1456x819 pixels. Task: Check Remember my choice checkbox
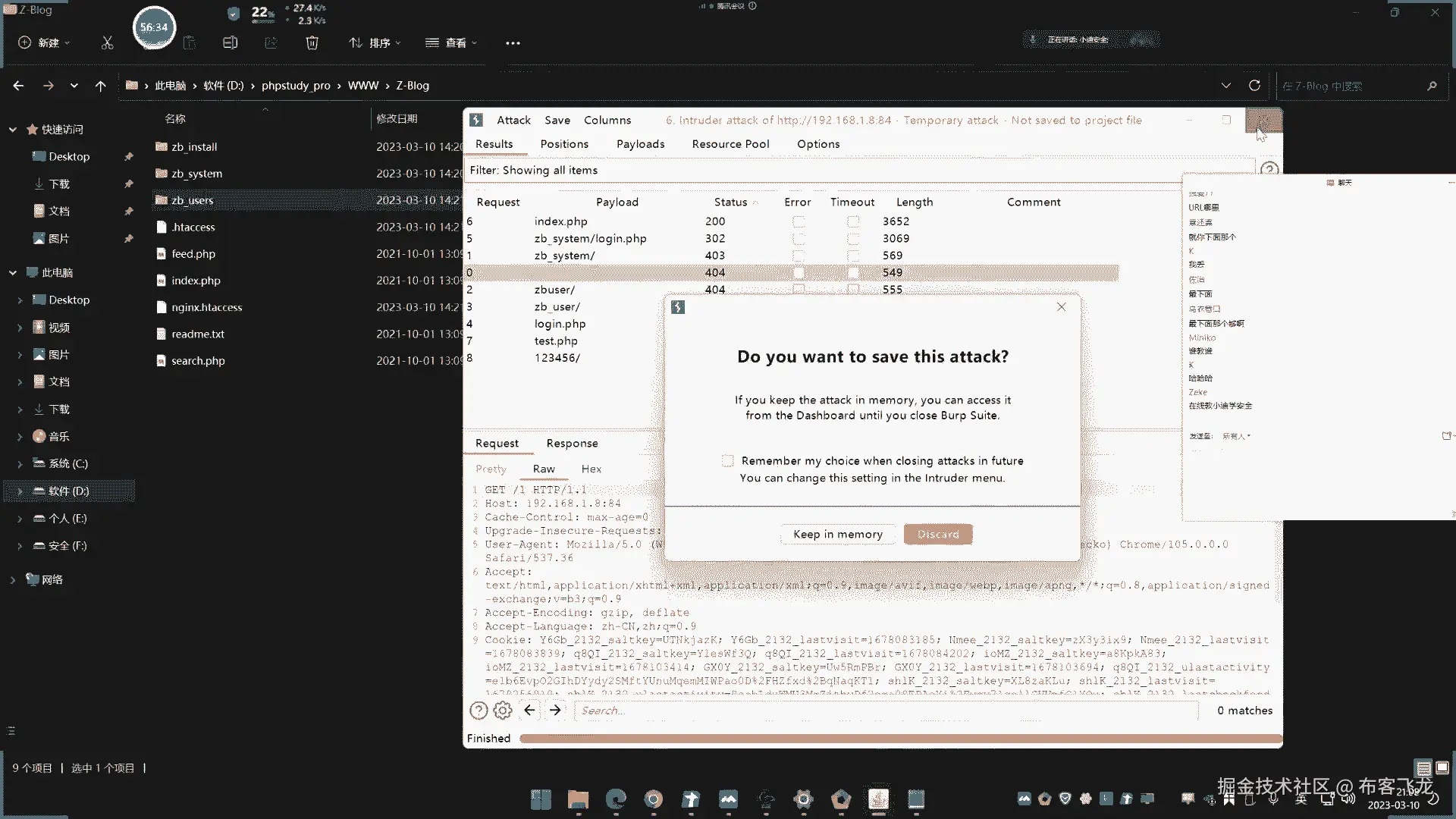click(728, 461)
